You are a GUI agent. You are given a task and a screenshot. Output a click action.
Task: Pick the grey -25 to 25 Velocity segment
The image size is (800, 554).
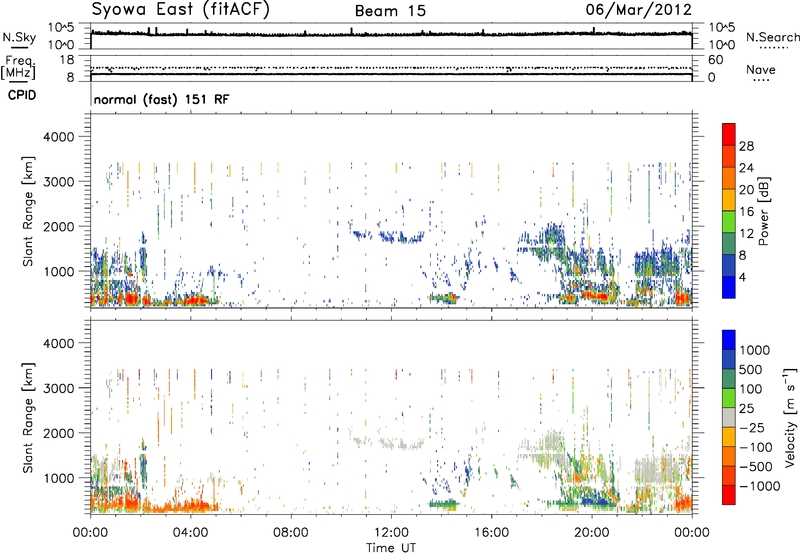click(x=729, y=417)
